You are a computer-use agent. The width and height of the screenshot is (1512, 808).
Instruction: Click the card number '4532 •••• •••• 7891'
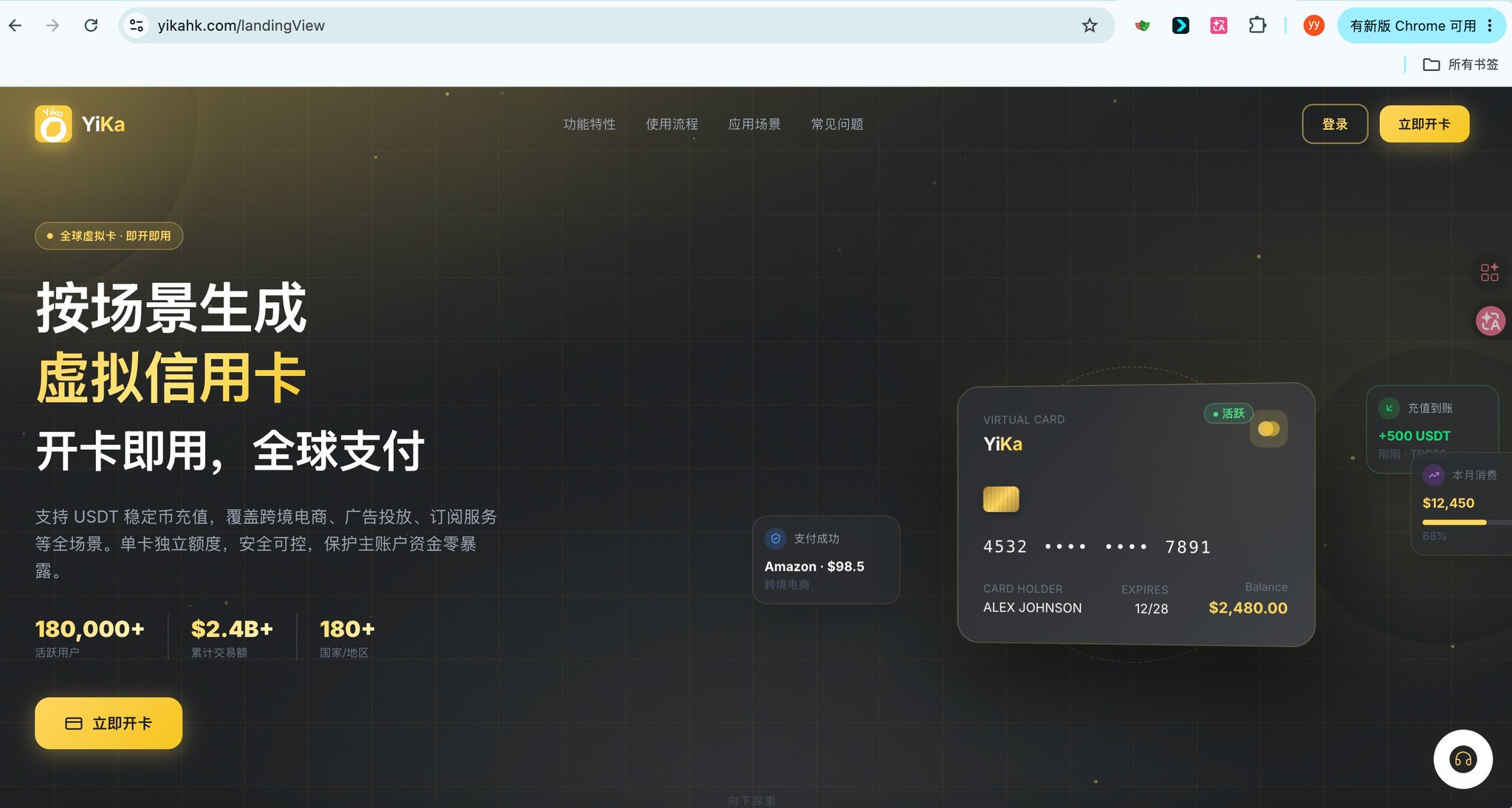tap(1096, 547)
